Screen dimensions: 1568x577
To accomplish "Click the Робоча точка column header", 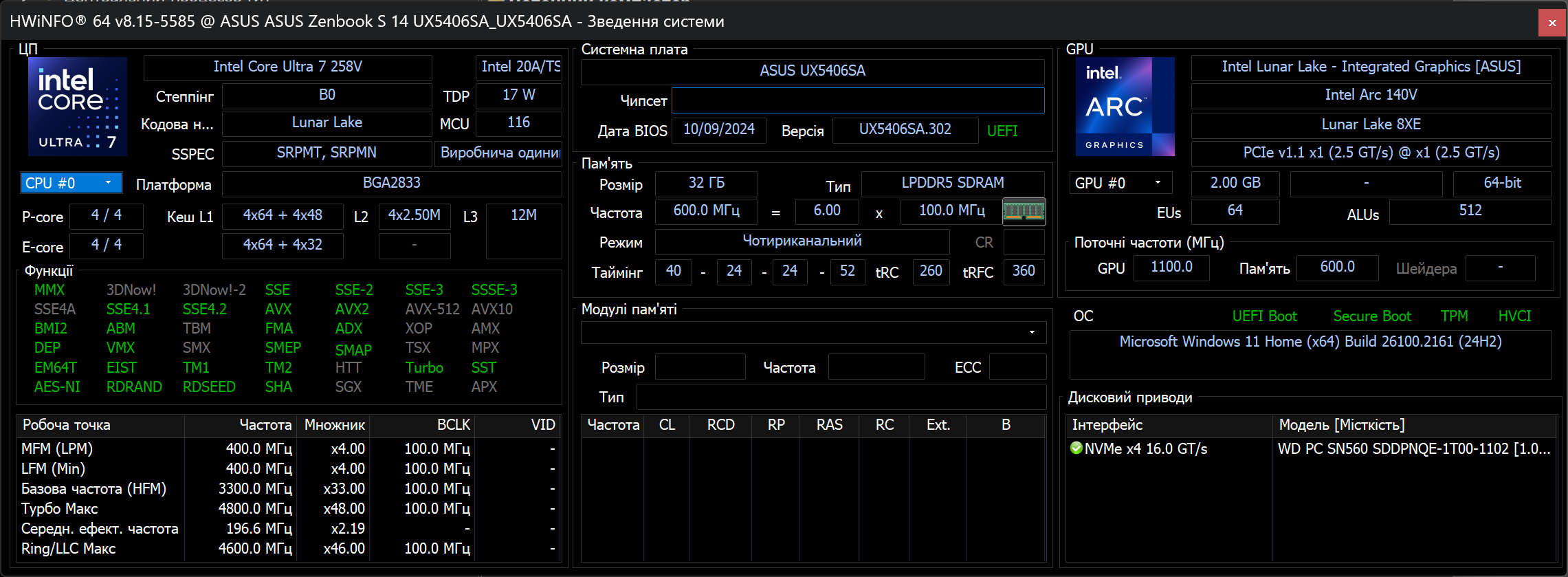I will [101, 425].
